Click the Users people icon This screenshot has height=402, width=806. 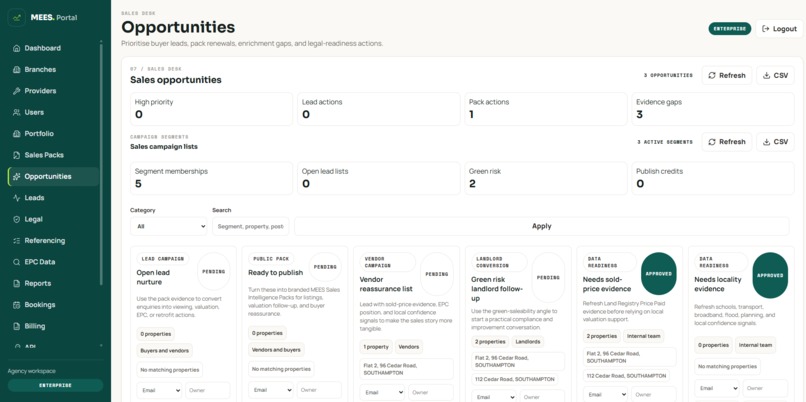click(16, 113)
